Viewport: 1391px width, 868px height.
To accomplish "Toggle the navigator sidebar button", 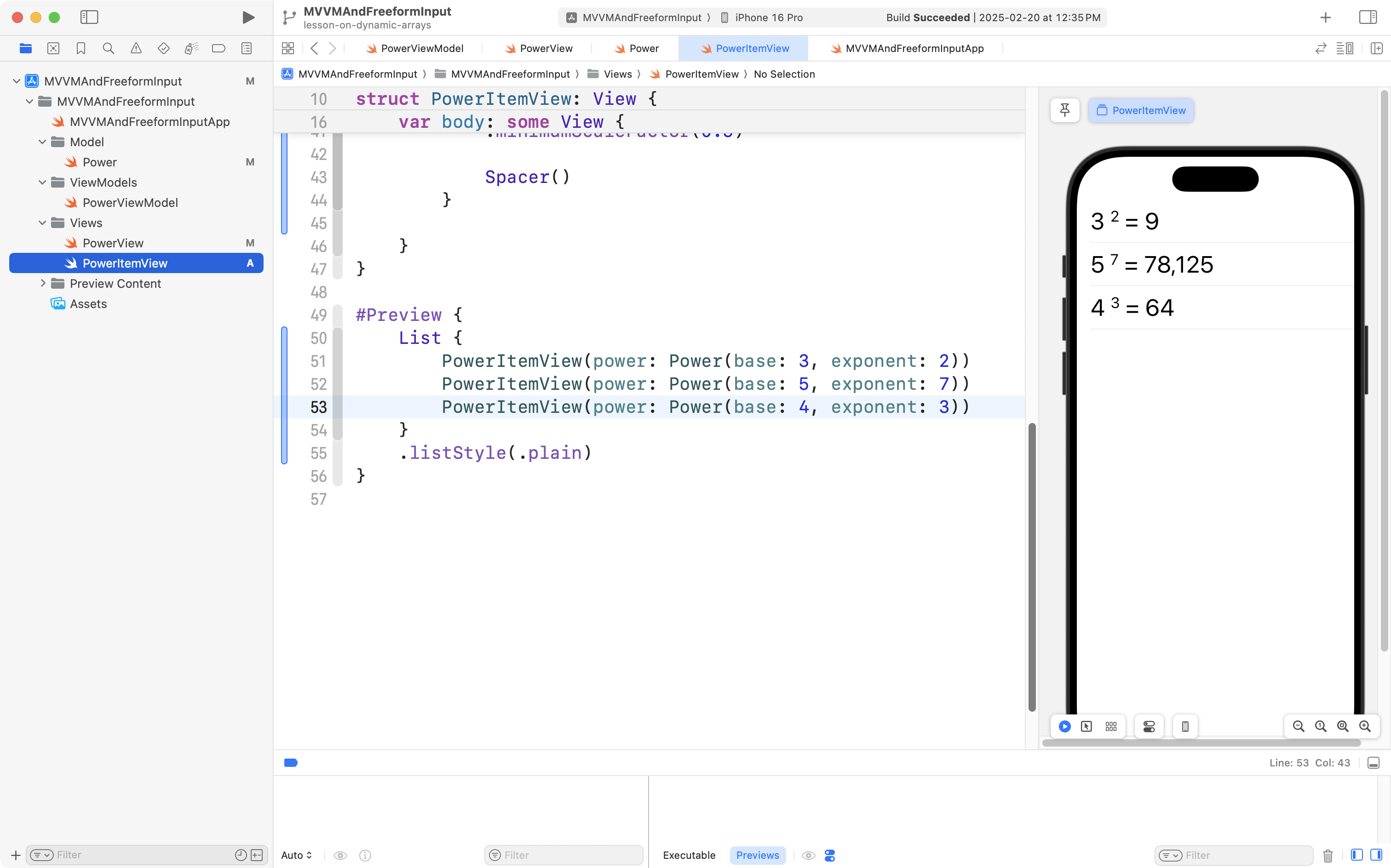I will pos(89,17).
